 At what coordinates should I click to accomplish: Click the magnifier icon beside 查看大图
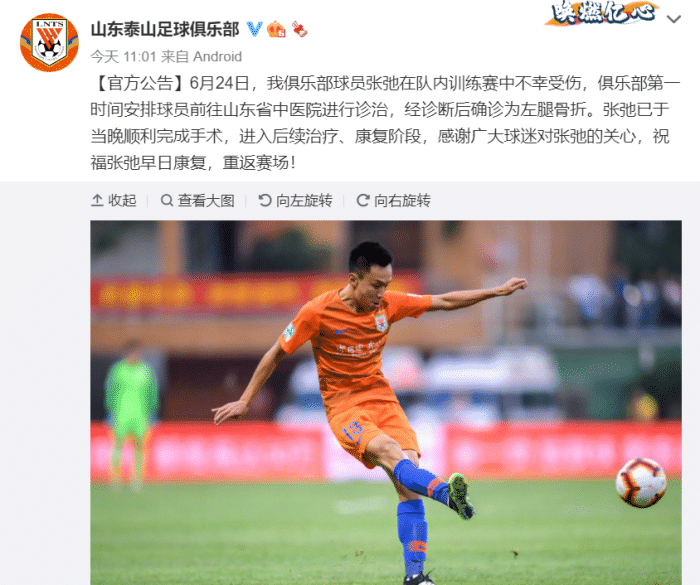click(x=167, y=201)
